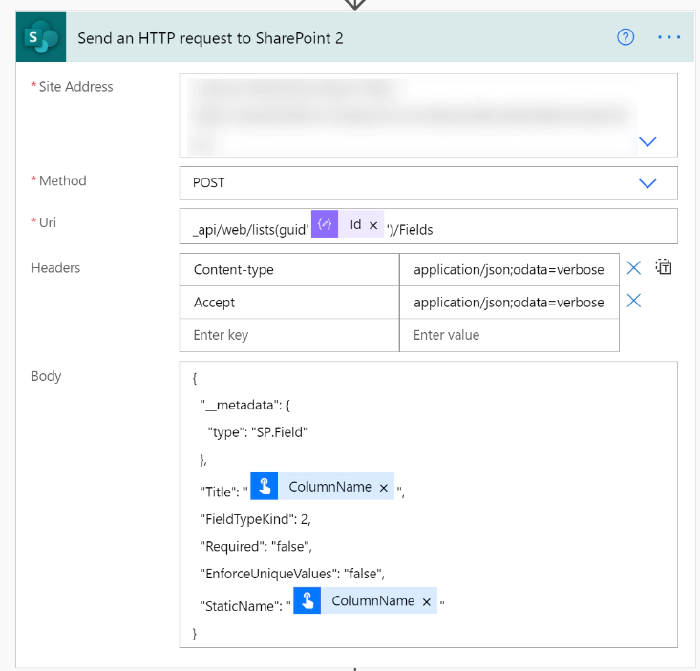Click the ColumnName token in Title line
Viewport: 700px width, 671px height.
(329, 487)
